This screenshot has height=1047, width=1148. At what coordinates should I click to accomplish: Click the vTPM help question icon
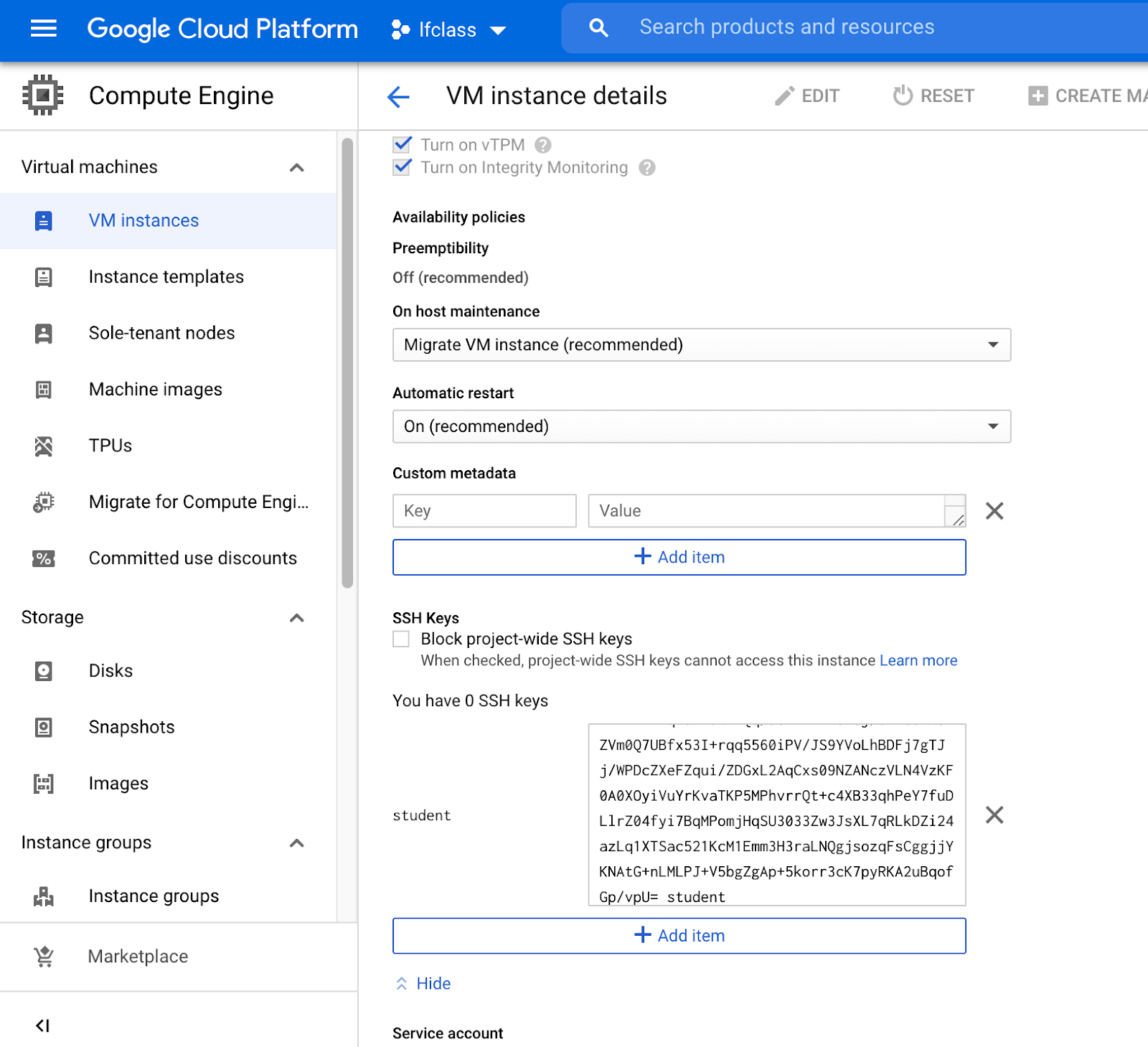543,145
